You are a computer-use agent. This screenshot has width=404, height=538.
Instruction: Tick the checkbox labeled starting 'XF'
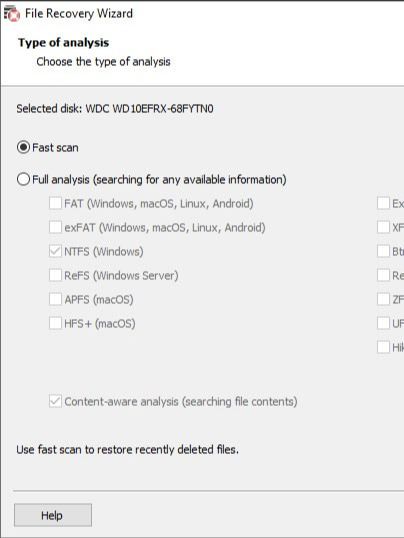point(383,227)
